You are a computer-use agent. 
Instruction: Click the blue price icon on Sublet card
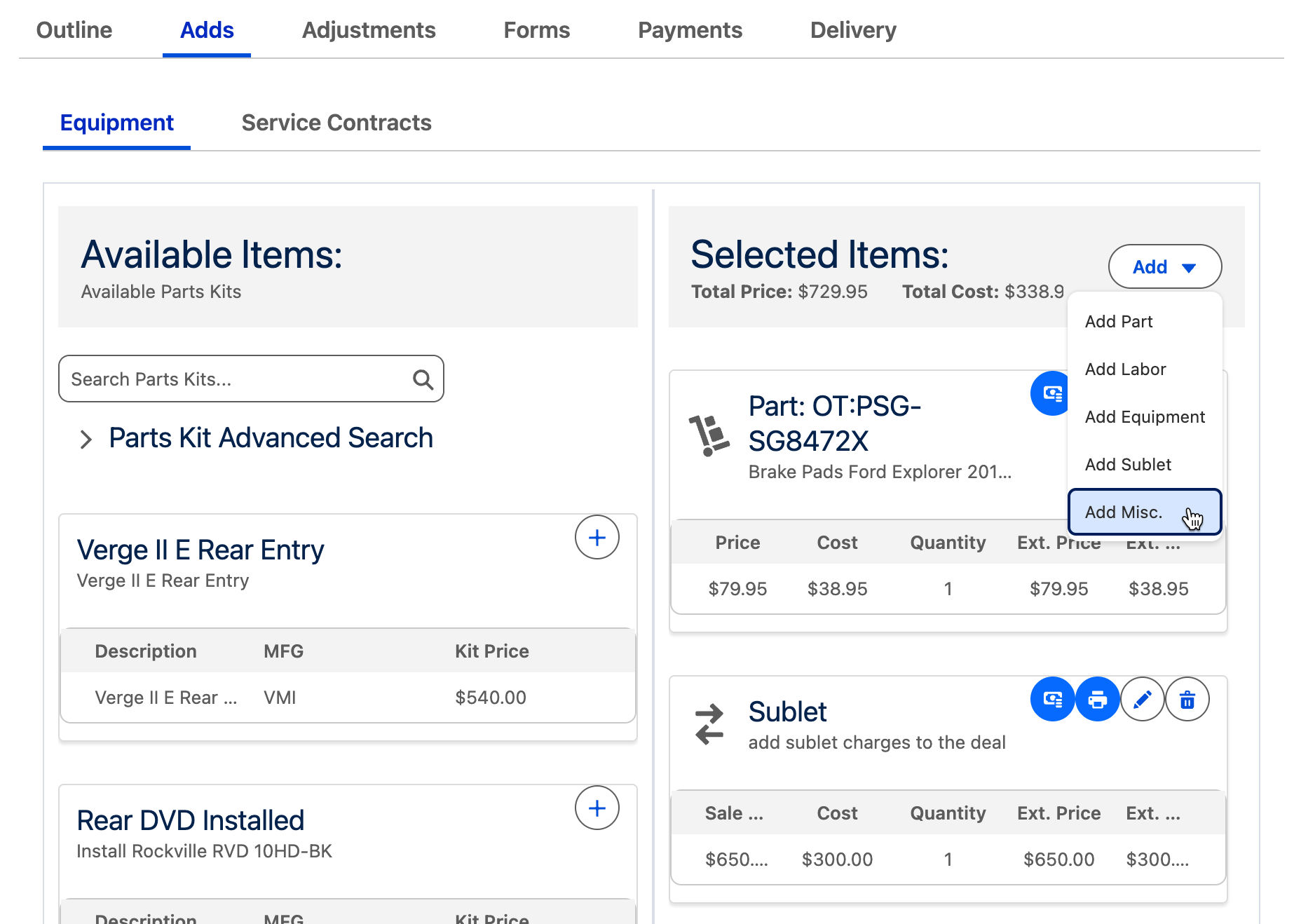[x=1052, y=699]
